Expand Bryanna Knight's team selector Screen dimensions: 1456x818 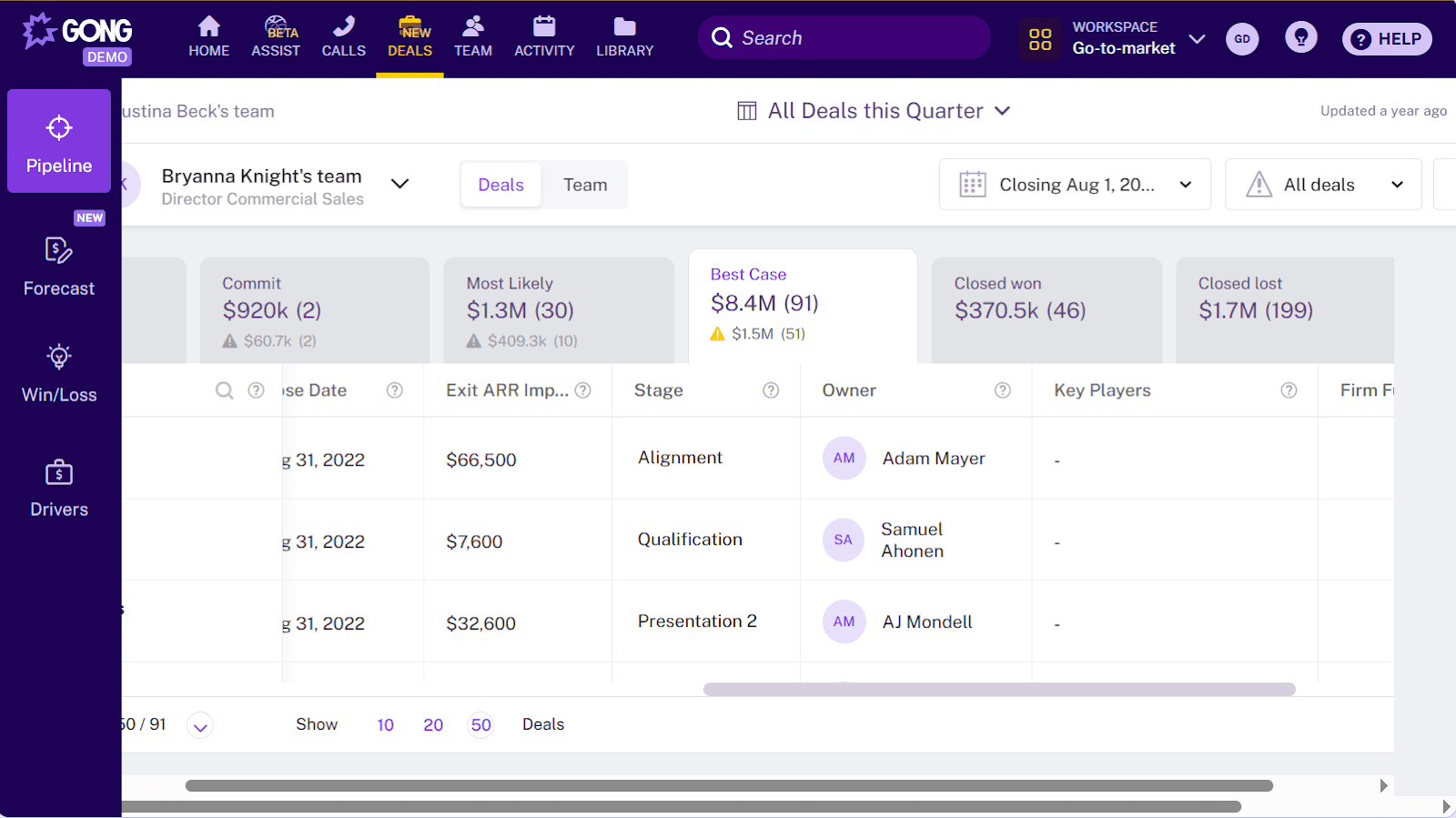pyautogui.click(x=399, y=184)
